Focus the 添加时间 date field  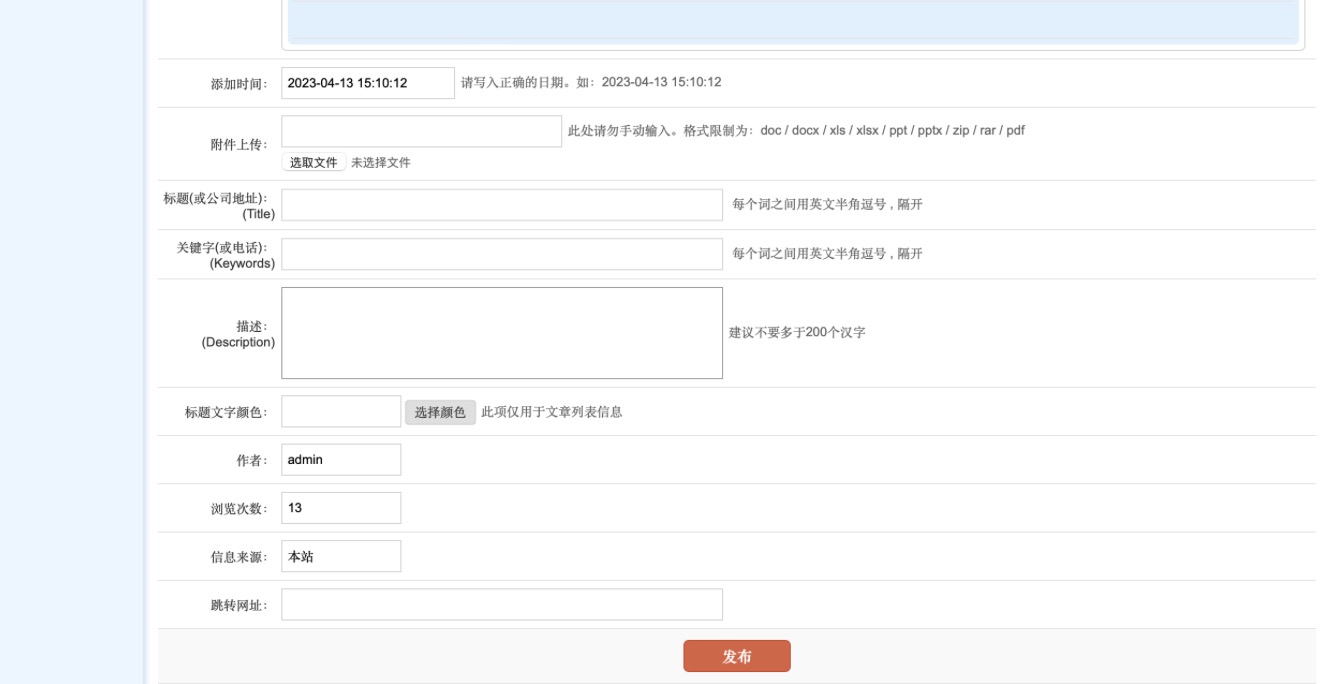point(367,83)
